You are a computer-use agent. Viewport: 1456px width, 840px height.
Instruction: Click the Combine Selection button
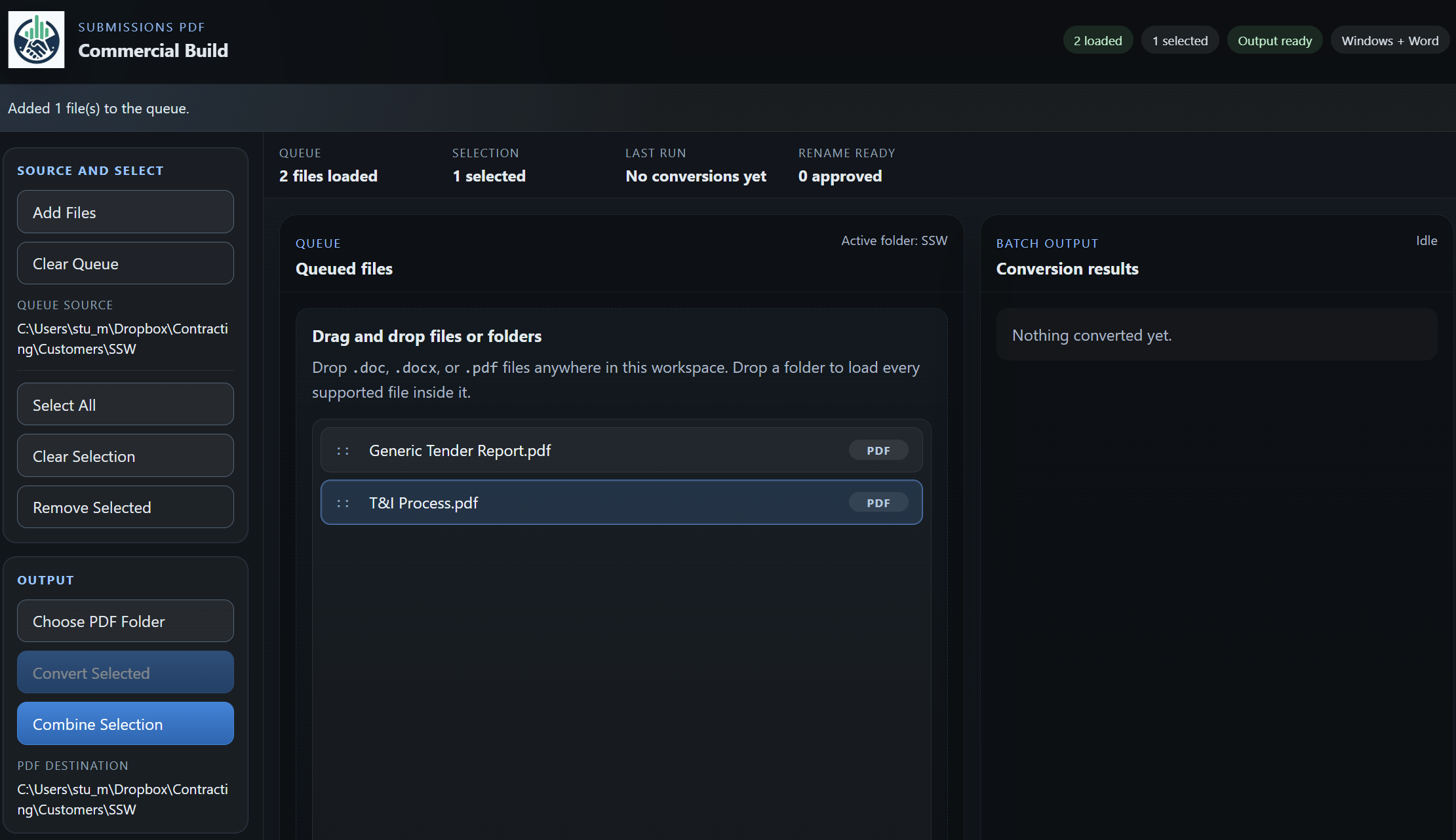pos(125,723)
